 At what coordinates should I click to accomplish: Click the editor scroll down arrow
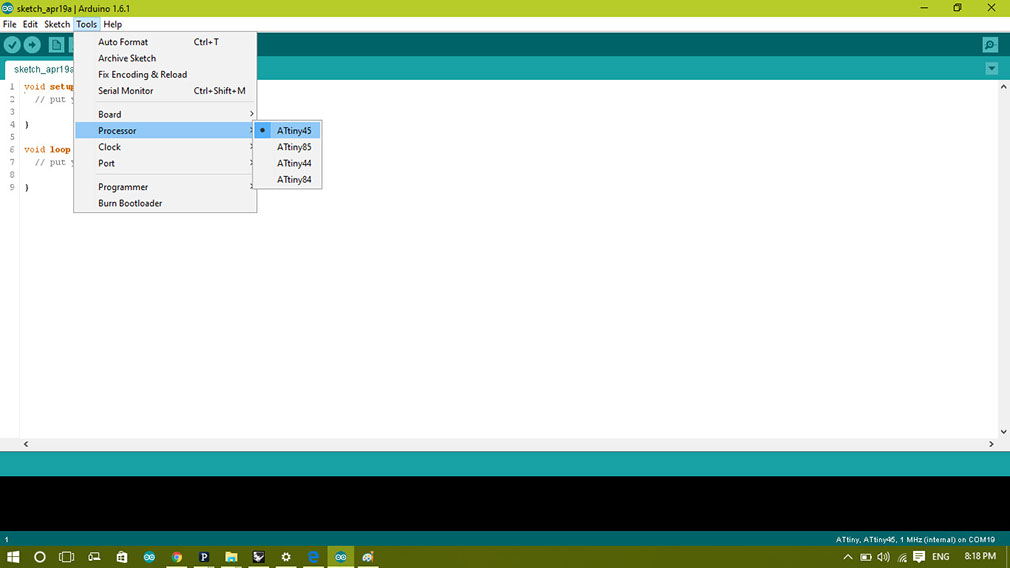1004,431
